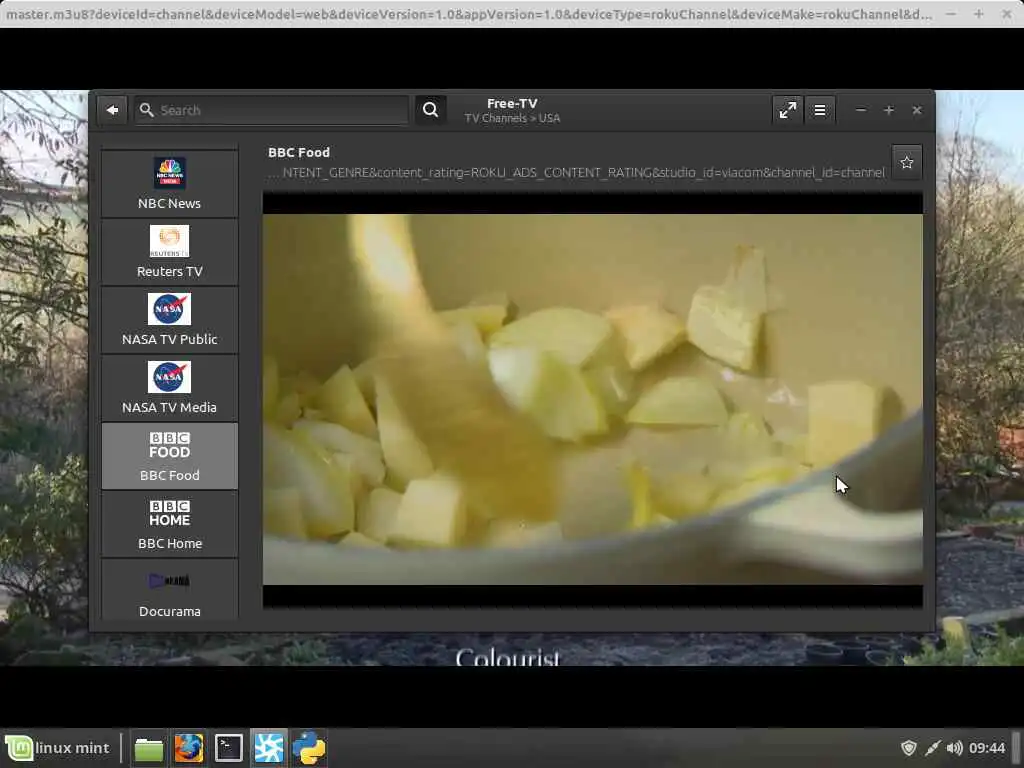This screenshot has width=1024, height=768.
Task: Open the Python app in taskbar
Action: click(309, 748)
